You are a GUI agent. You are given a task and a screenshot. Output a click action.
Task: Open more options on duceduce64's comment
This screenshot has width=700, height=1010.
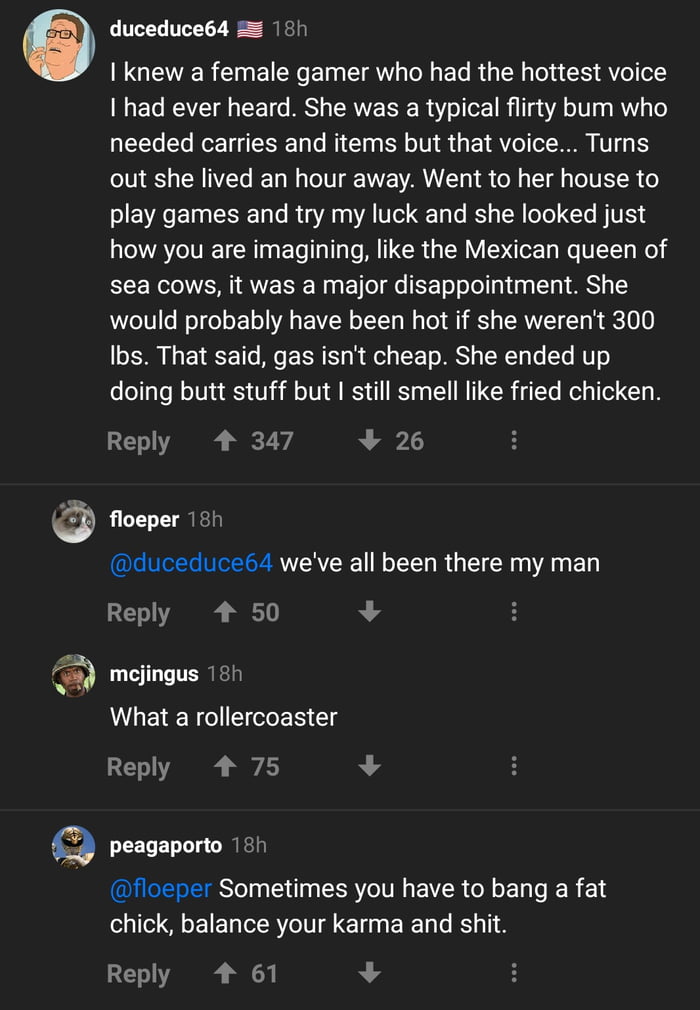pyautogui.click(x=514, y=441)
